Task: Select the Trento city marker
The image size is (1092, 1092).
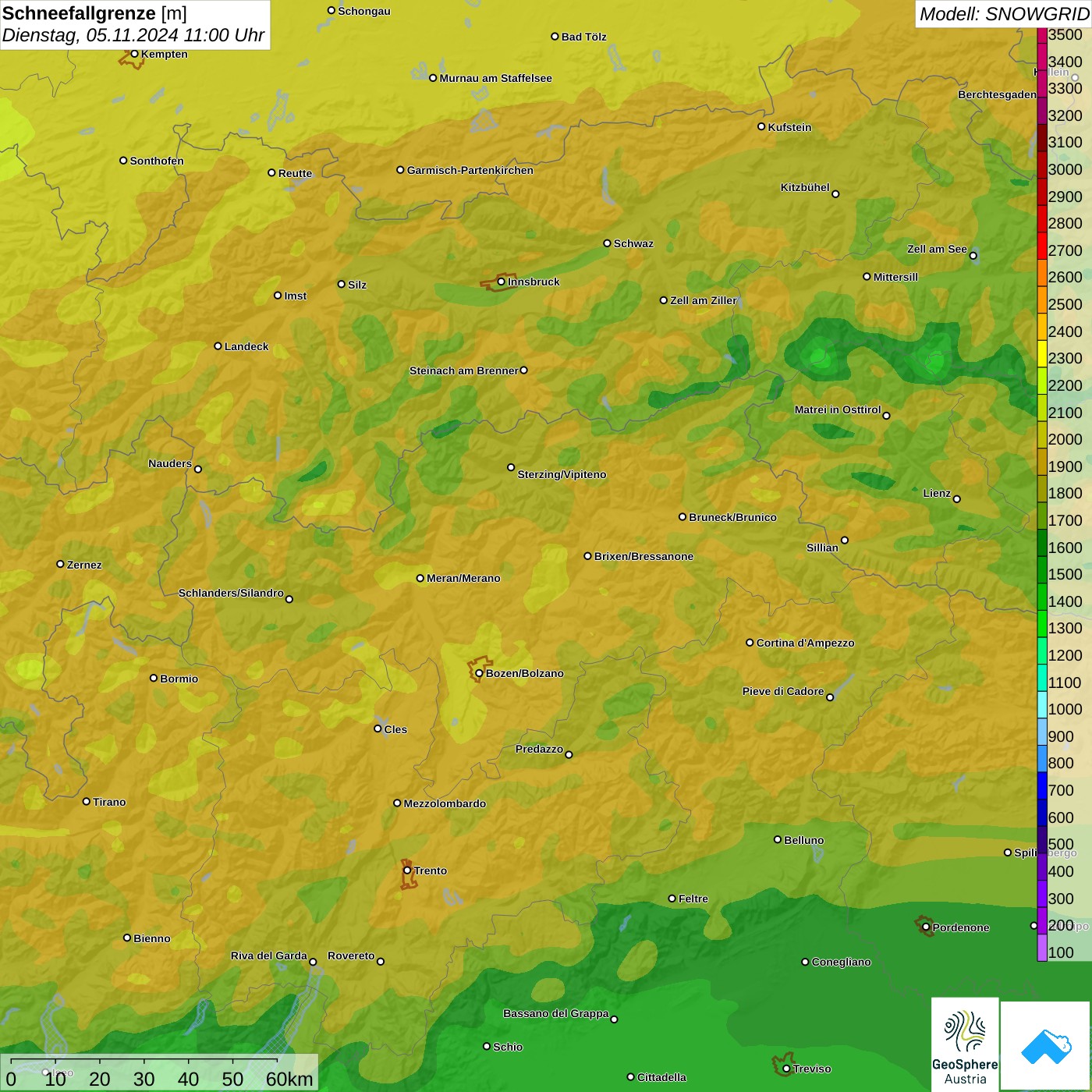Action: (407, 870)
